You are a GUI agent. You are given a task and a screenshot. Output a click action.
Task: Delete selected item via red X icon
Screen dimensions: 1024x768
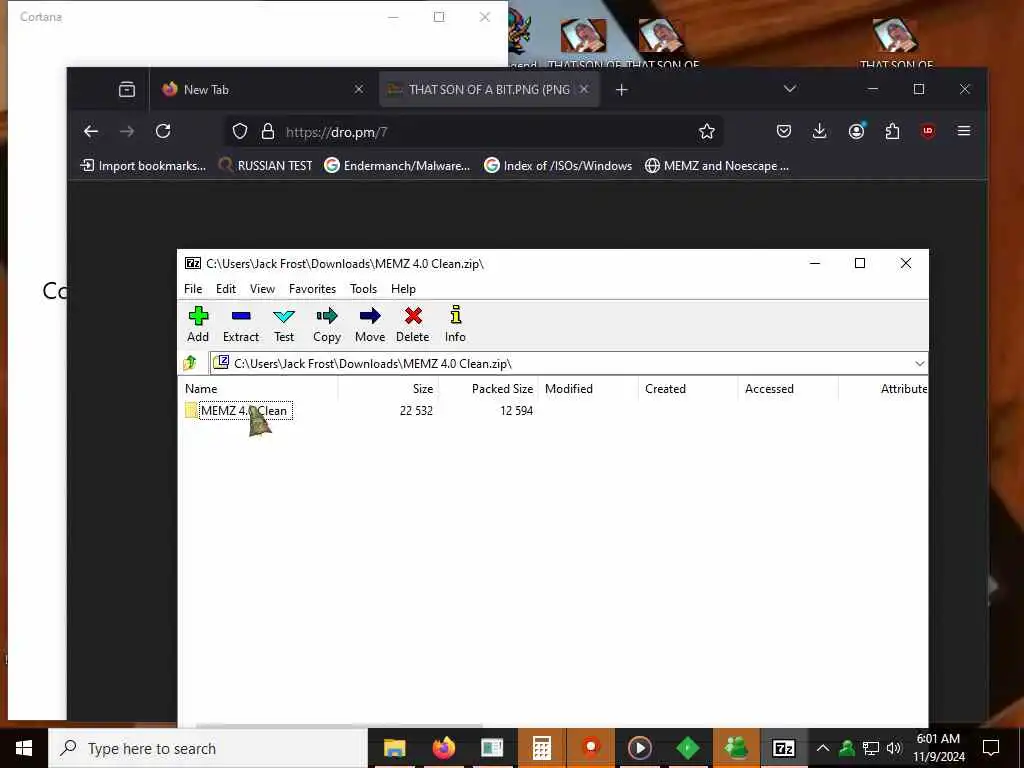[413, 324]
